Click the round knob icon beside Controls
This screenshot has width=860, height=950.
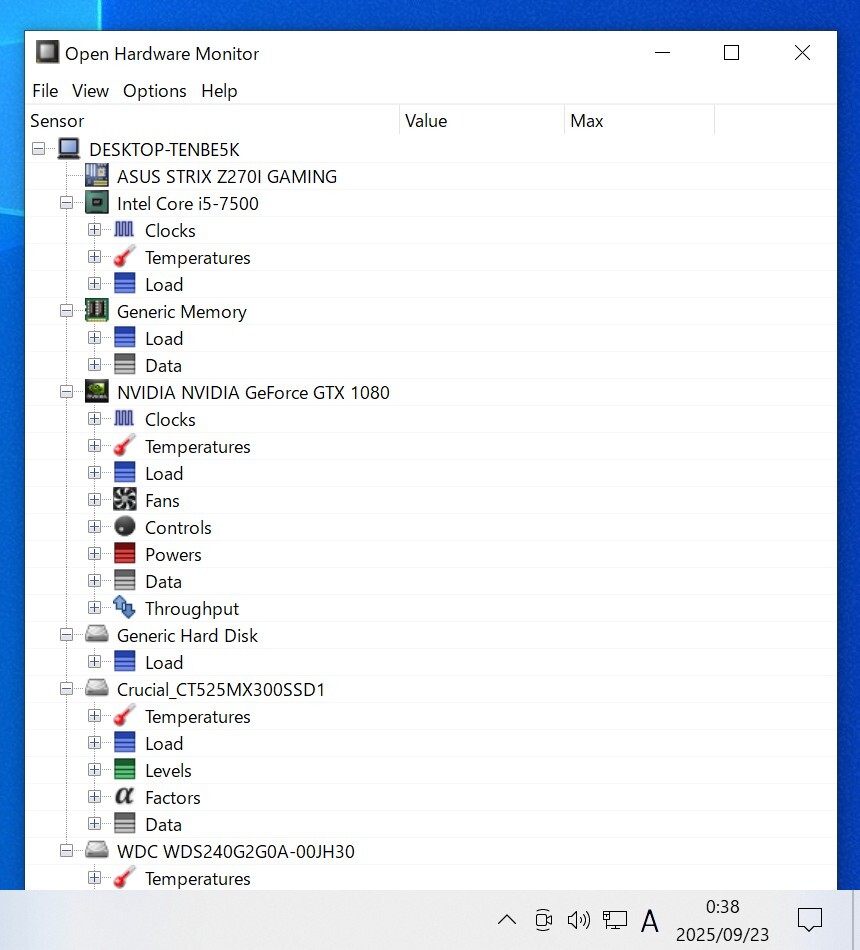click(125, 526)
